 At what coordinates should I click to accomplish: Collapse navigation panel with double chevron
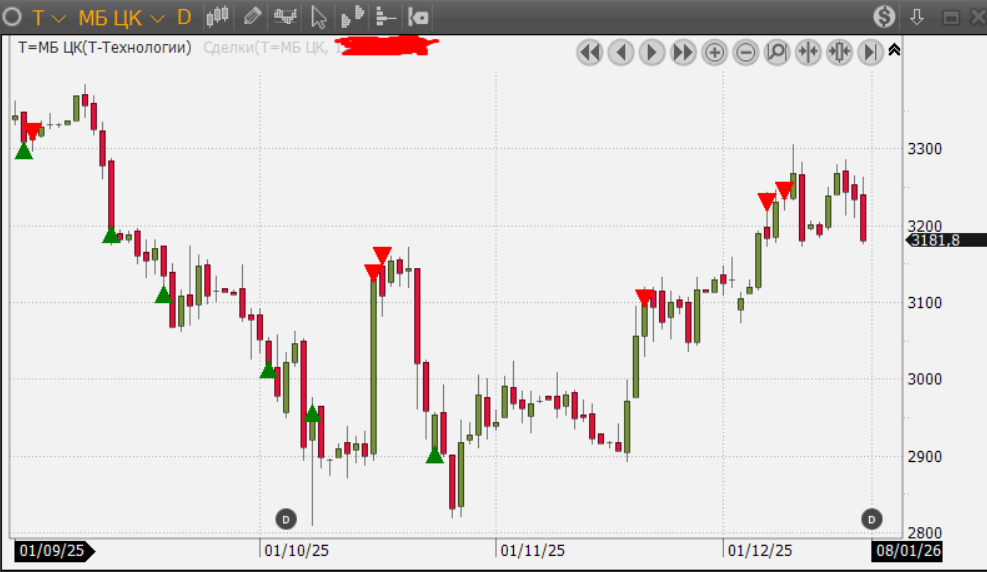point(894,49)
